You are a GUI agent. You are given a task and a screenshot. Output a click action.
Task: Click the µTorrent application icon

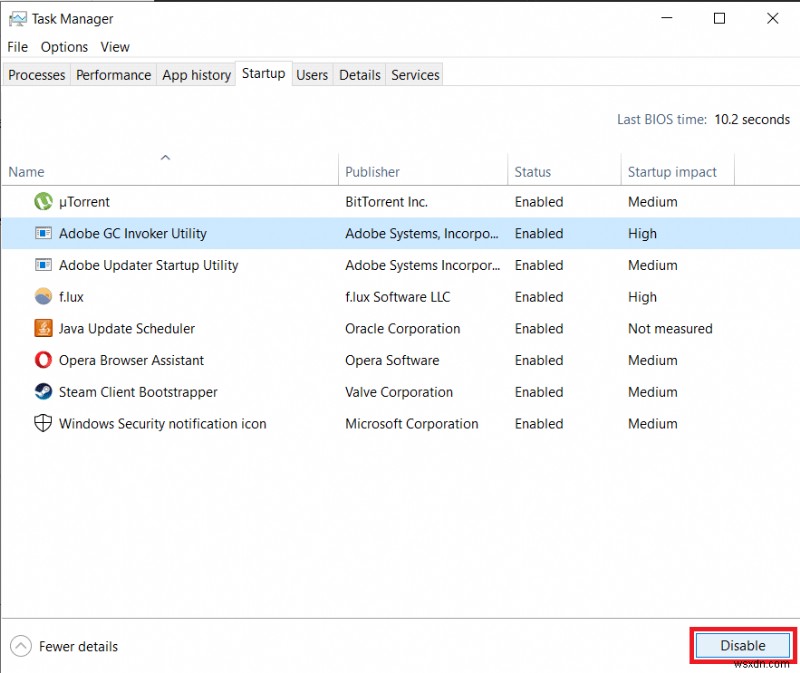(42, 201)
